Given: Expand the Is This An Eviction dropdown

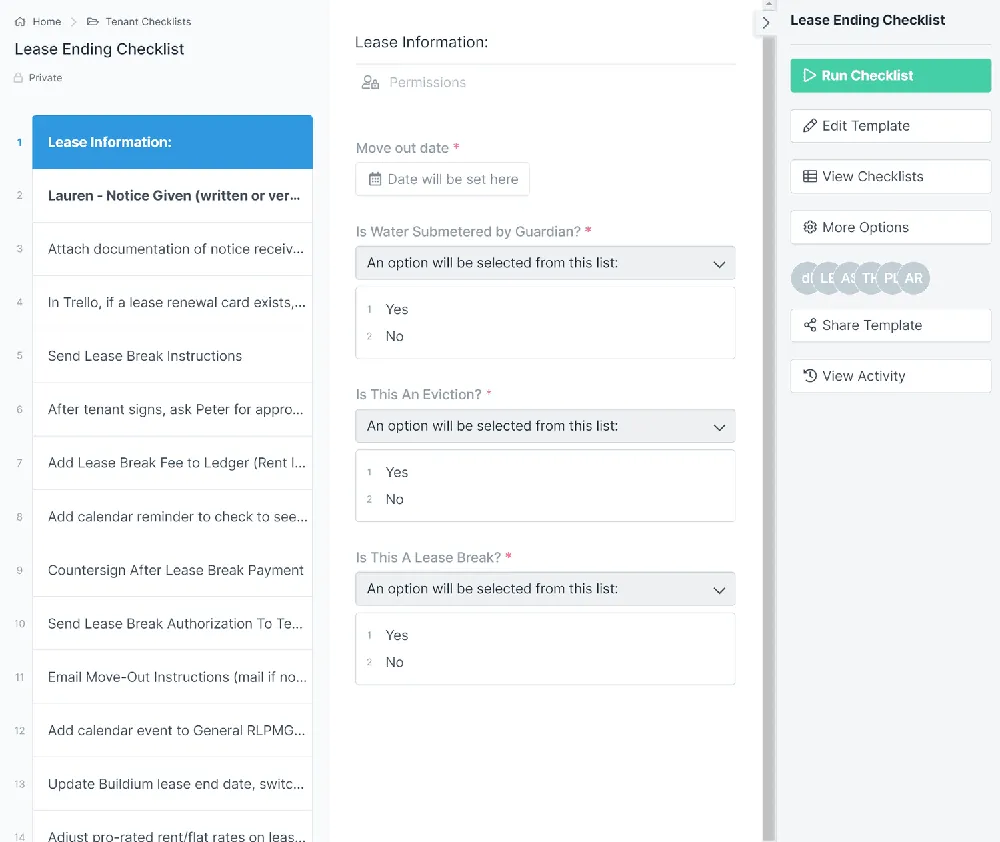Looking at the screenshot, I should 545,426.
